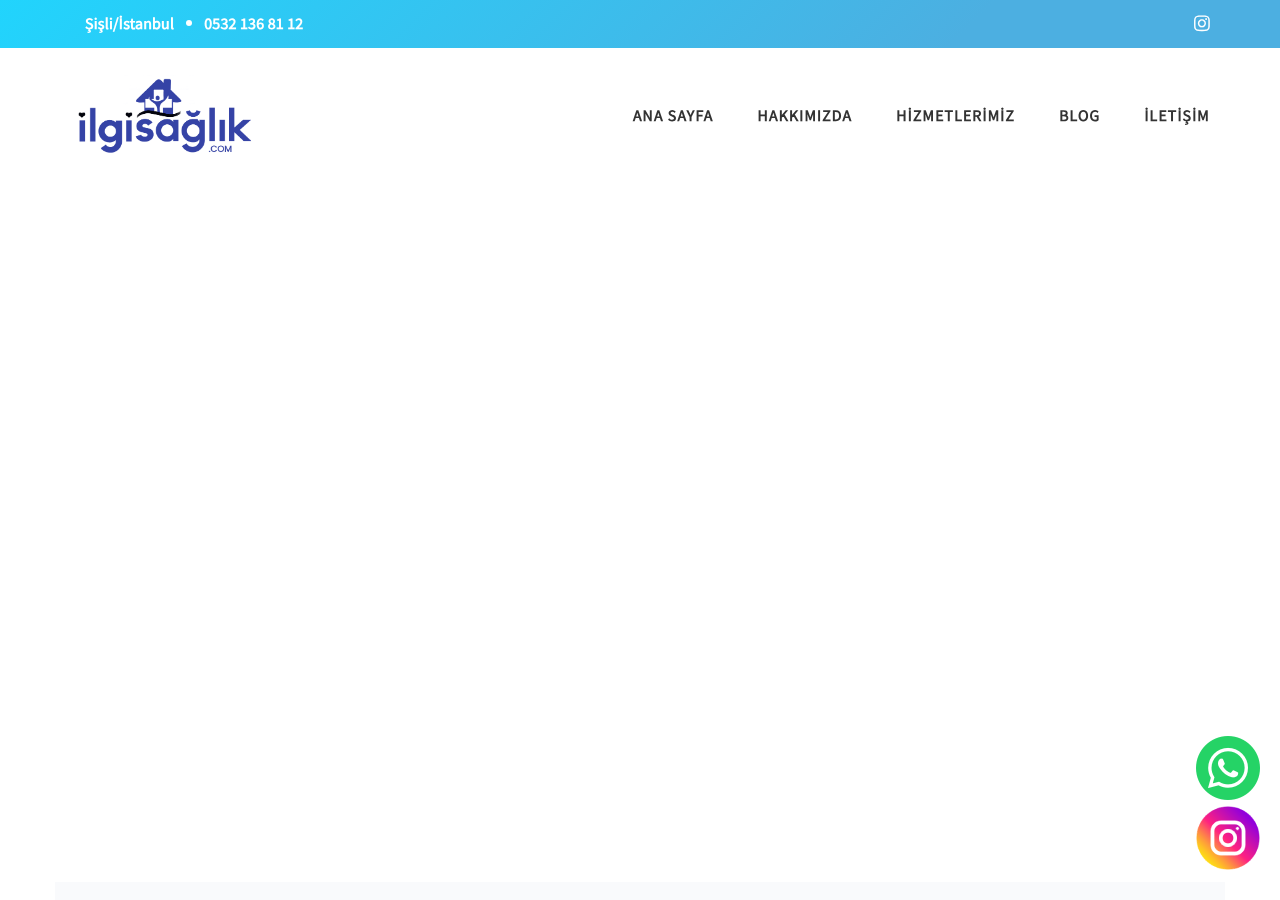Open the floating Instagram gradient button

pos(1228,838)
